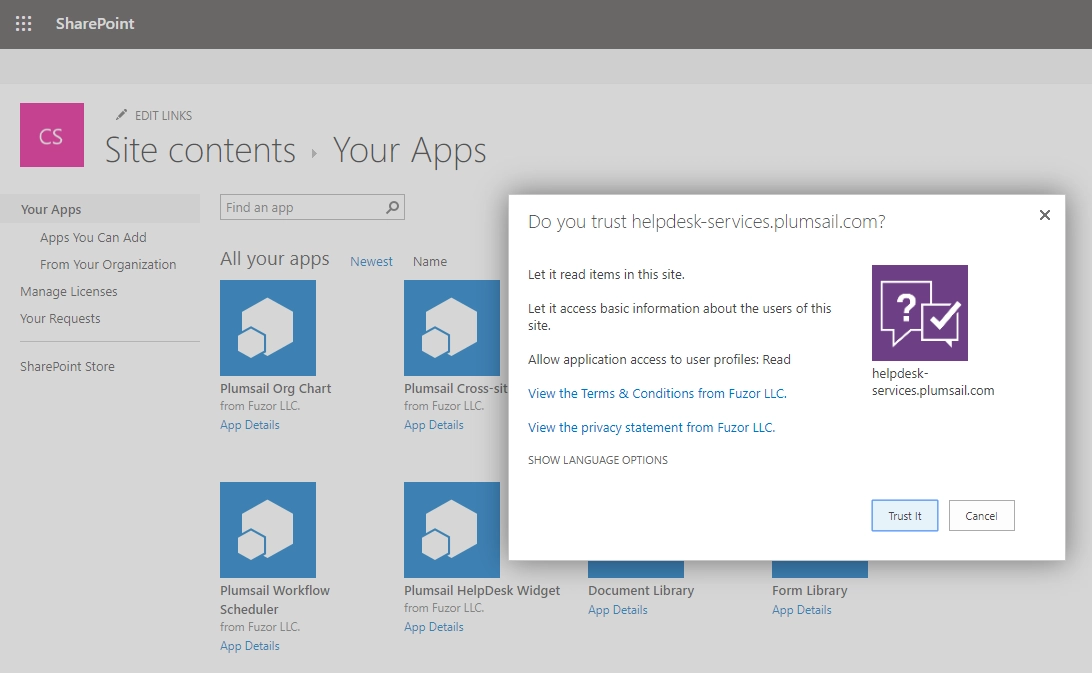1092x673 pixels.
Task: Click the helpdesk-services.plumsail.com label under icon
Action: pyautogui.click(x=933, y=382)
